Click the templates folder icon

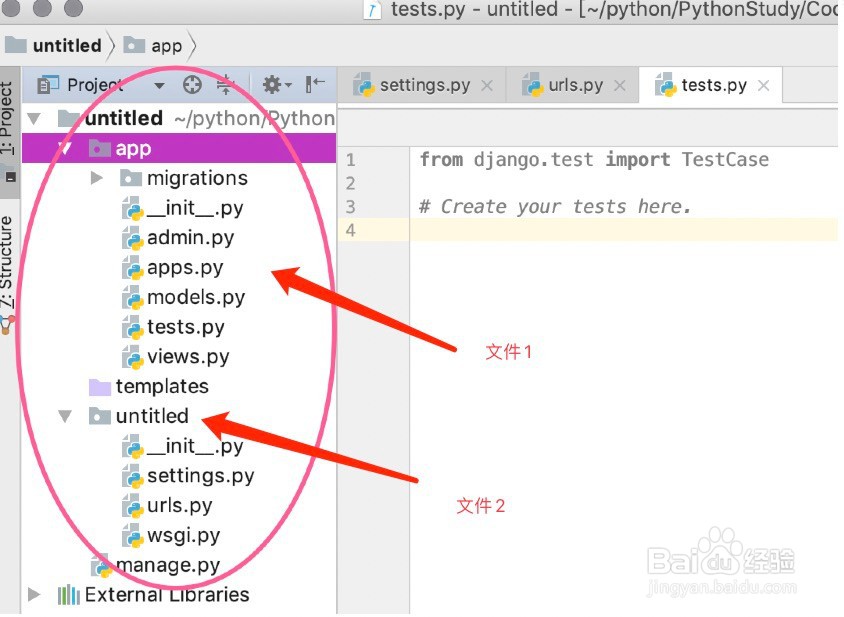click(99, 387)
